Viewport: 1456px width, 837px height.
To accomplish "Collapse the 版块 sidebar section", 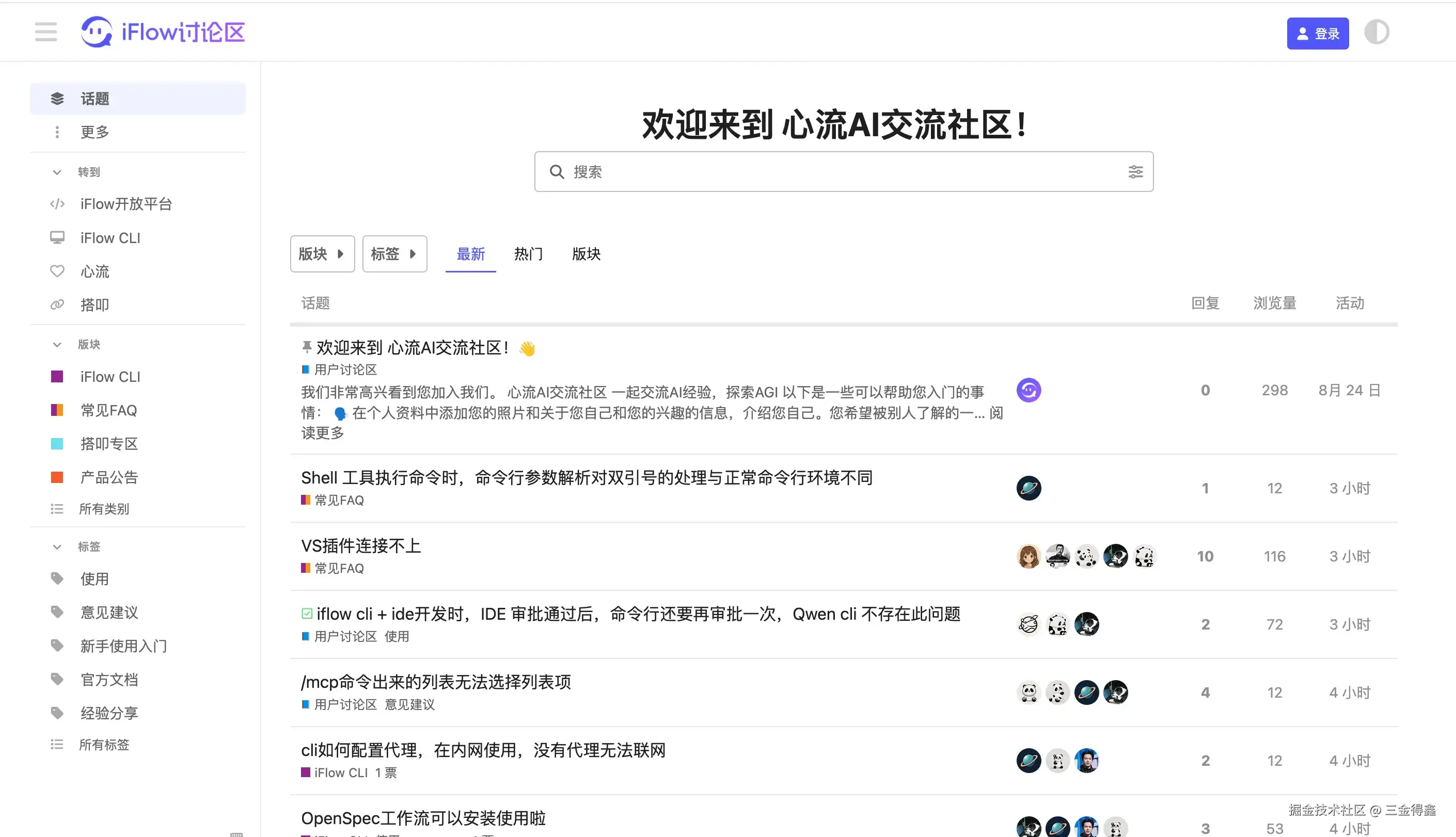I will coord(56,344).
